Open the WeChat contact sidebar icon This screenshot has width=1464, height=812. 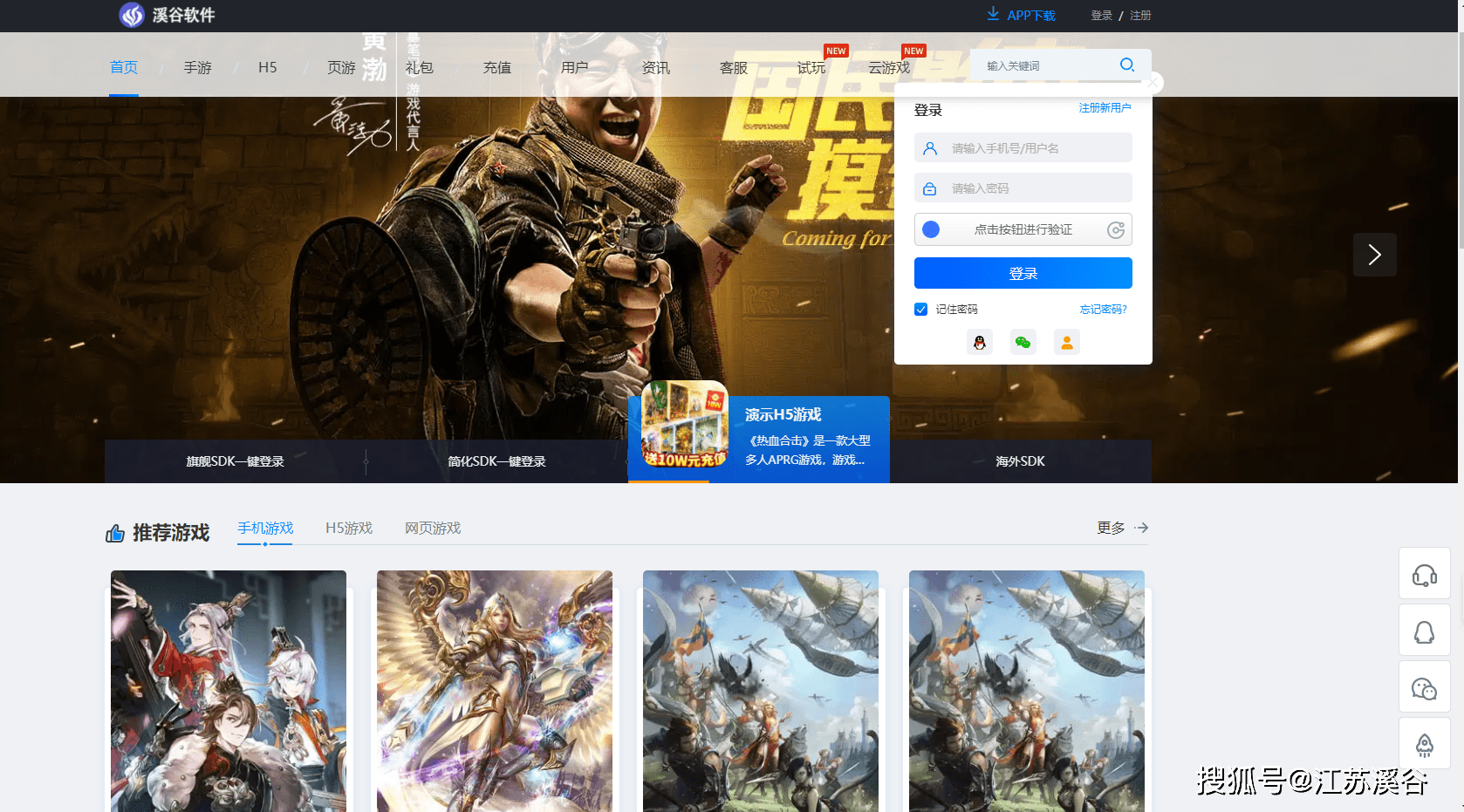pos(1424,688)
